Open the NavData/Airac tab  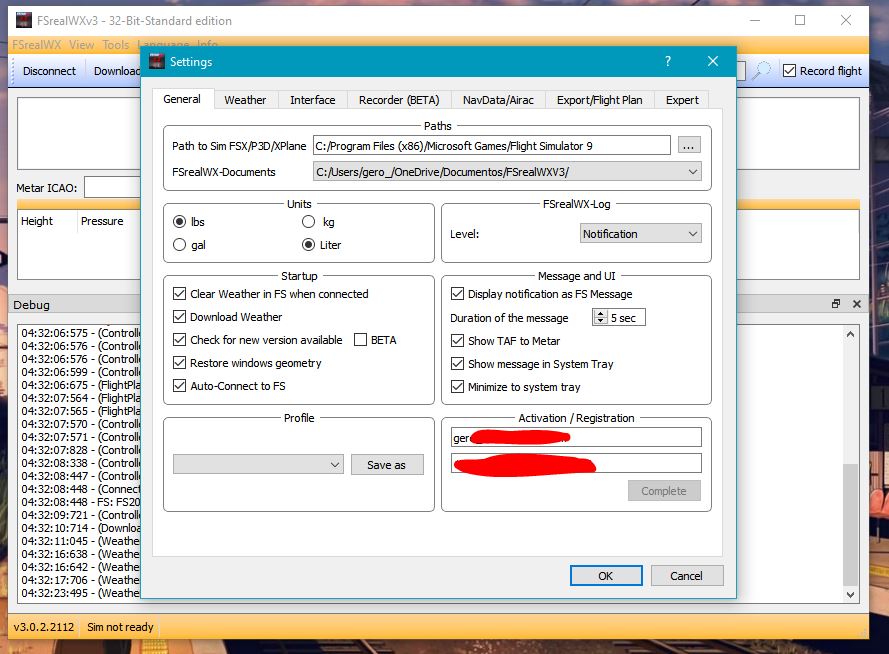(498, 100)
